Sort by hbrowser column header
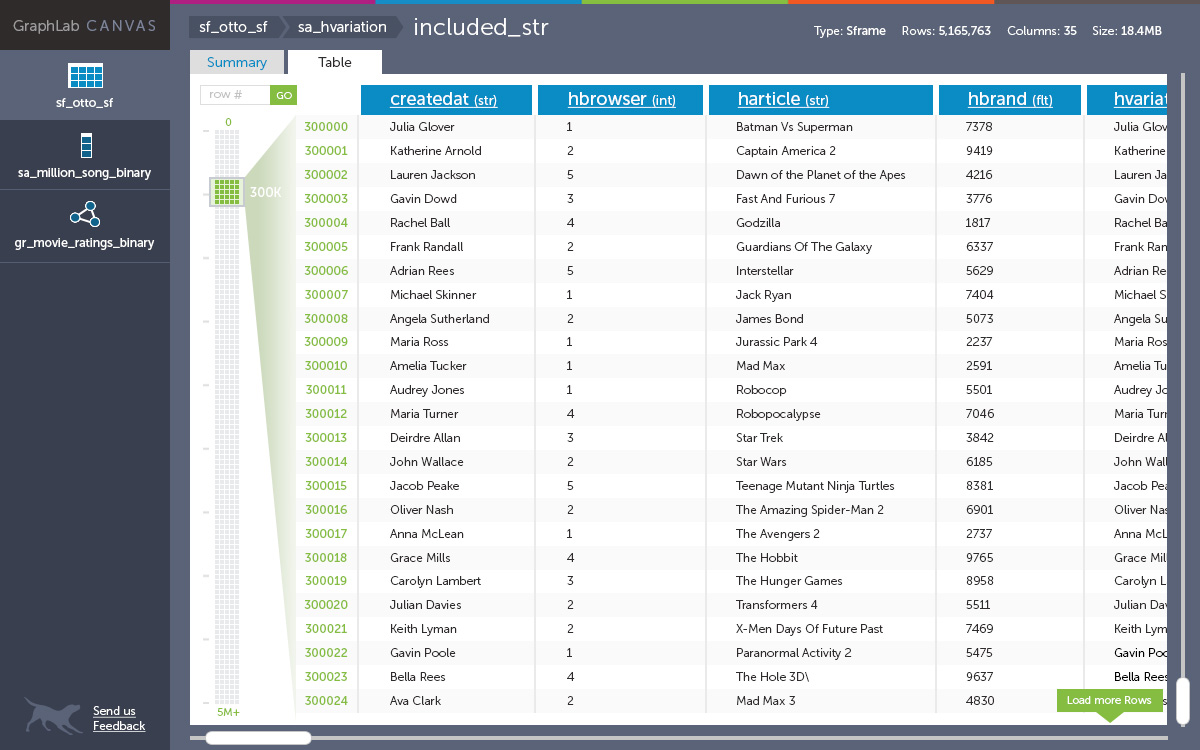Image resolution: width=1200 pixels, height=750 pixels. pyautogui.click(x=621, y=99)
